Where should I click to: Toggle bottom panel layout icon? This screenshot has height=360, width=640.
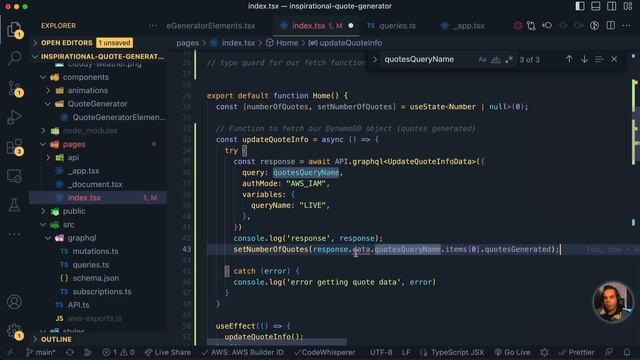pos(596,6)
